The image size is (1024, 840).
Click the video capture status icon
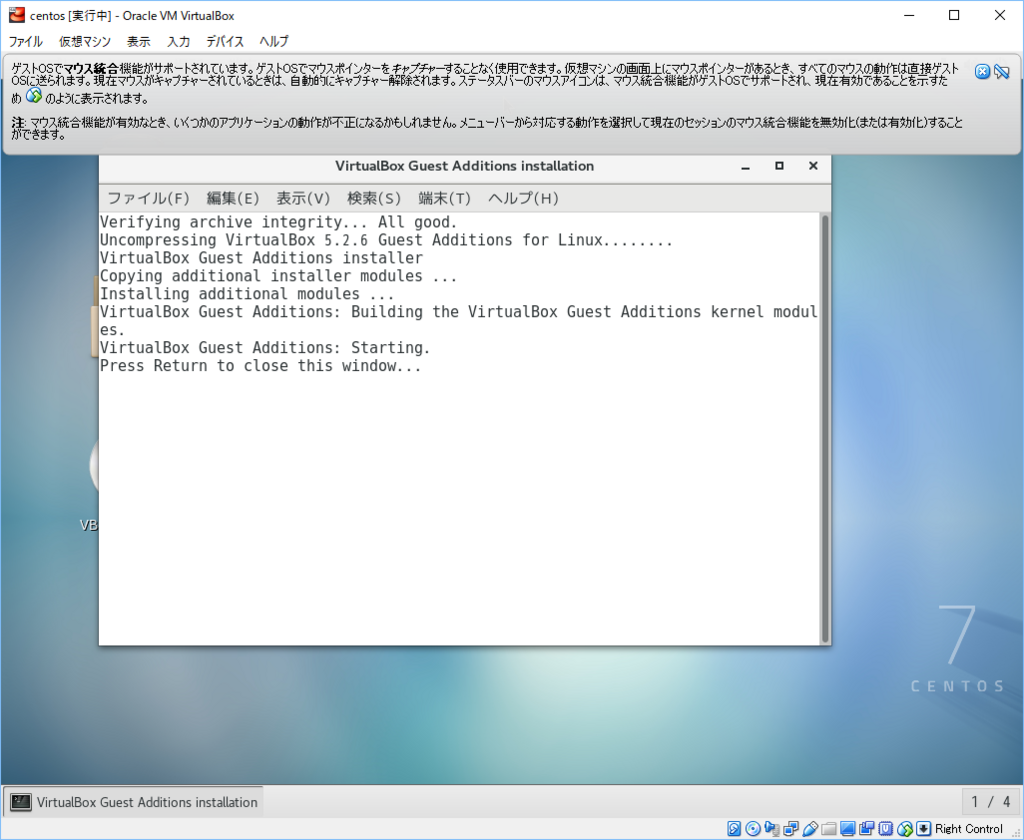click(x=867, y=829)
